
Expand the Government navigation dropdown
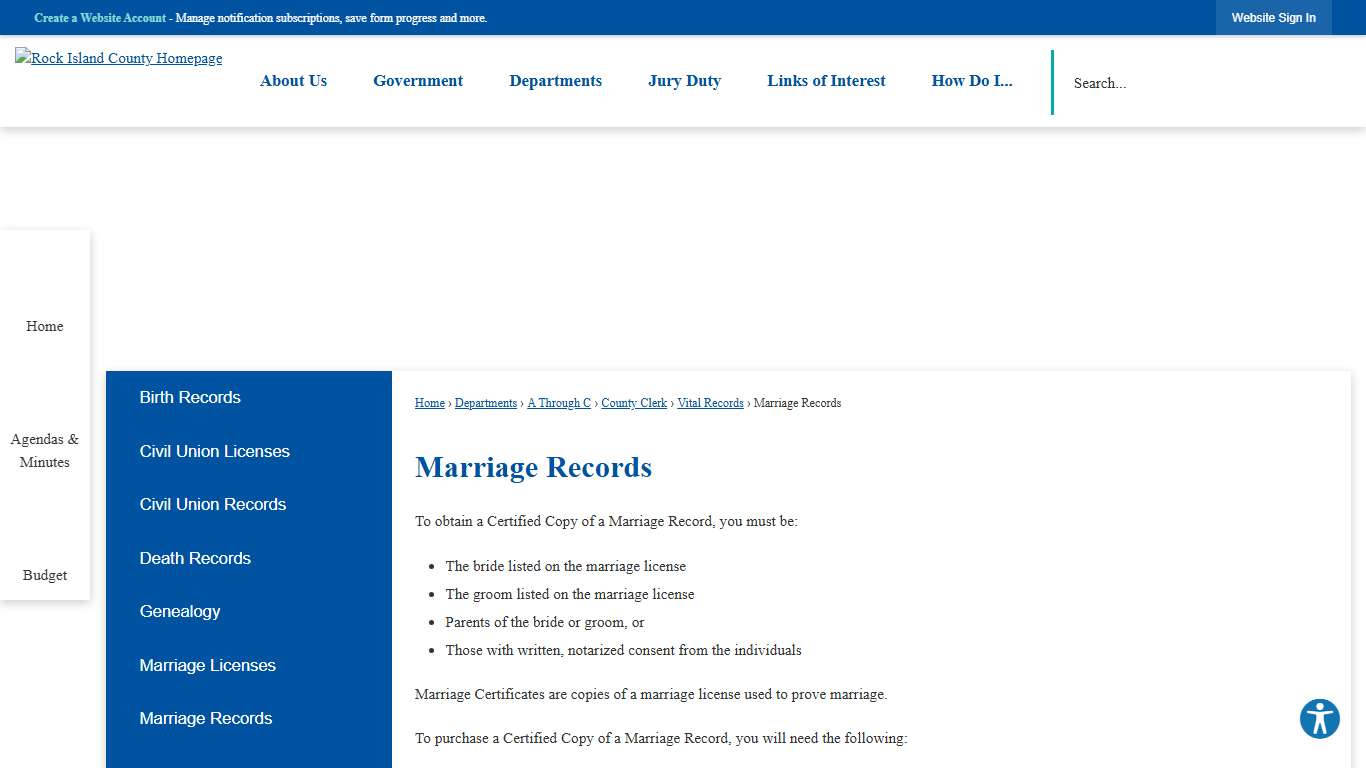tap(418, 81)
